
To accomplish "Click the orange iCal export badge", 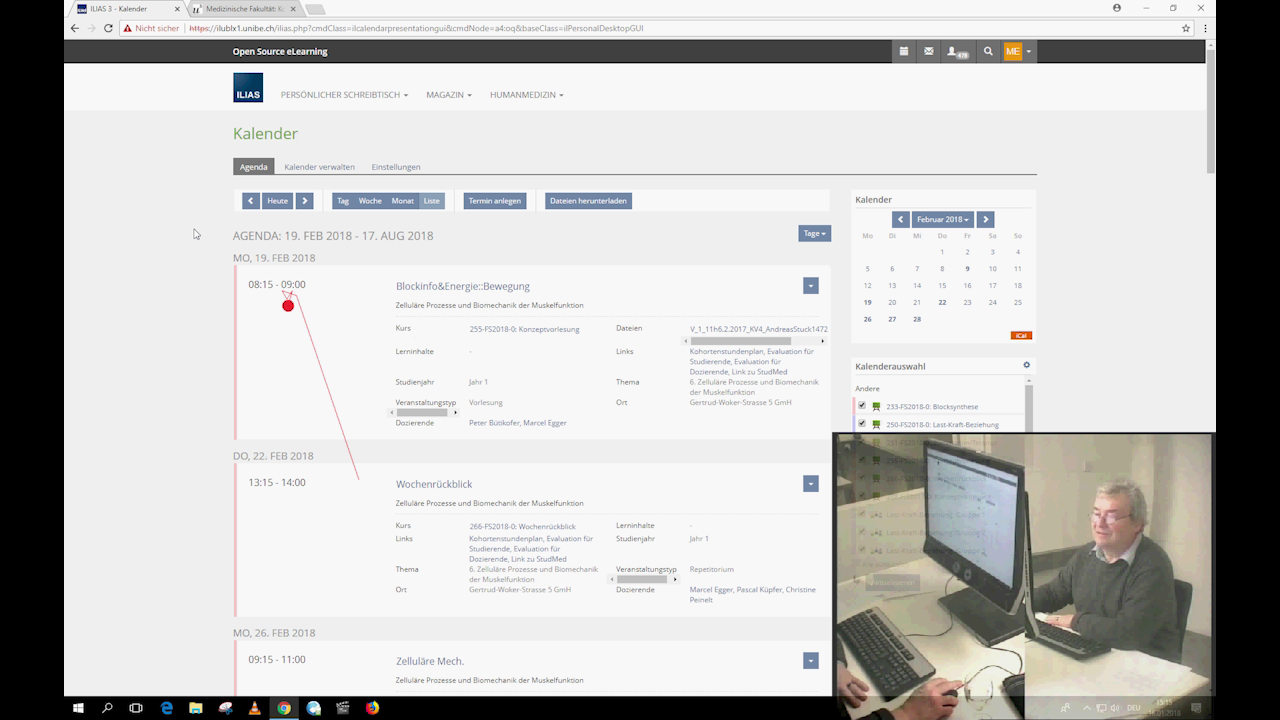I will [x=1021, y=336].
